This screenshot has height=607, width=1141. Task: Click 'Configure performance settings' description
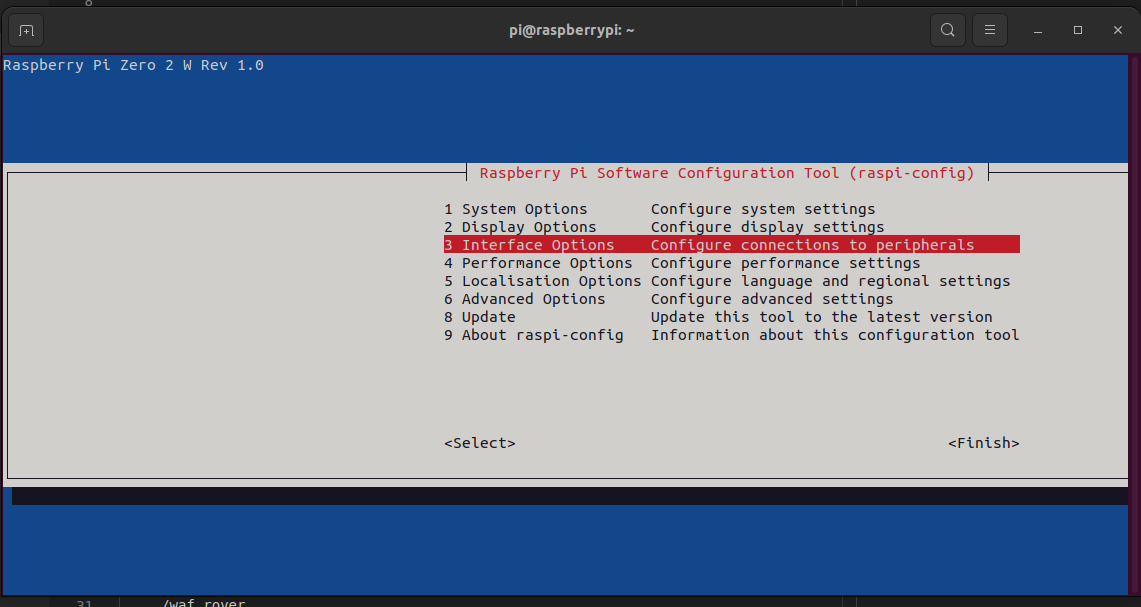pyautogui.click(x=785, y=263)
